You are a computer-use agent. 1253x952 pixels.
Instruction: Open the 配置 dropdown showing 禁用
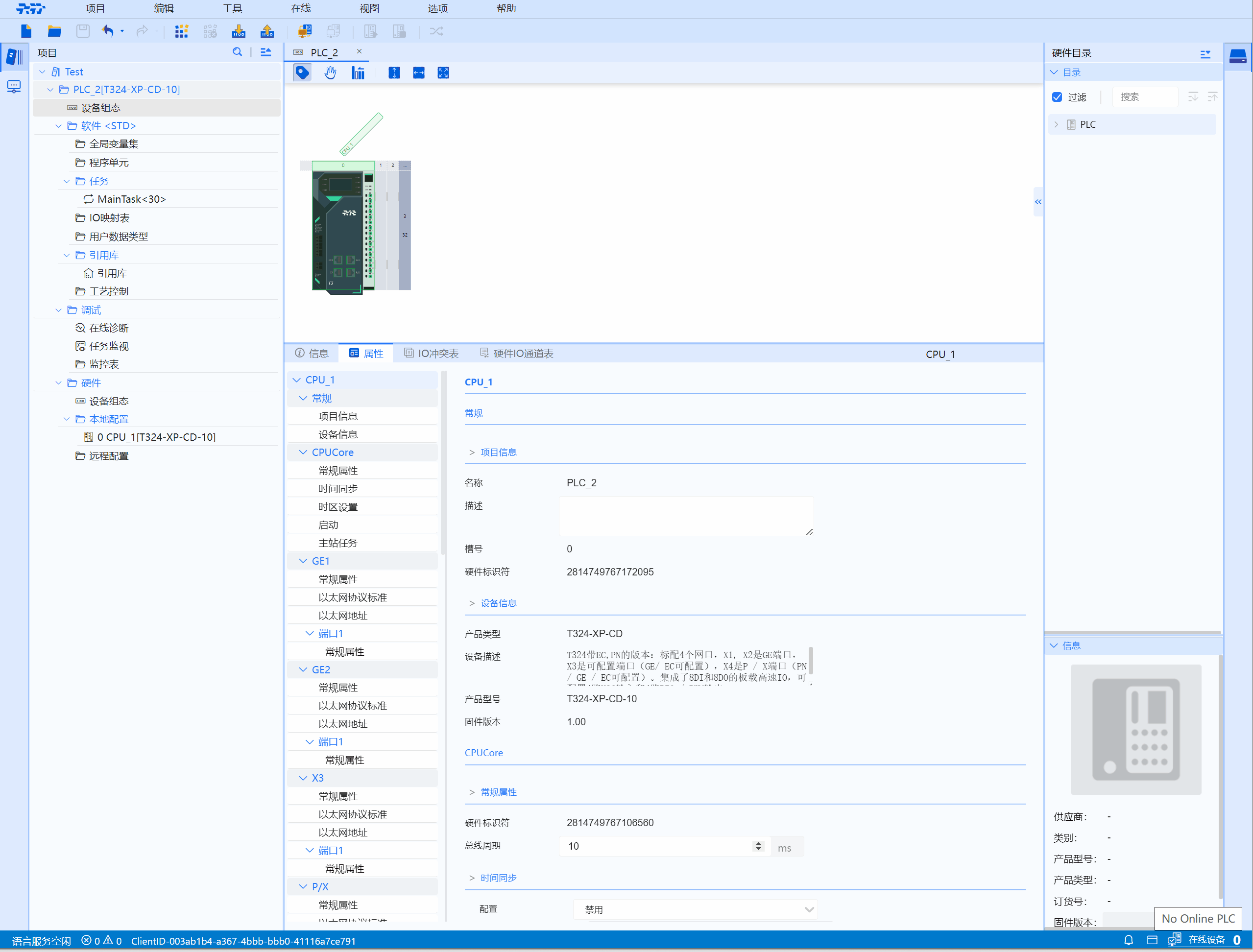point(696,909)
